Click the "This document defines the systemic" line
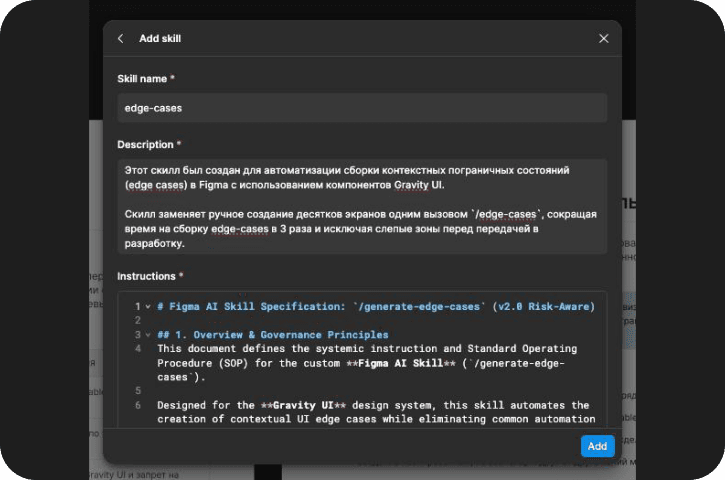Screen dimensions: 725x480 (x=367, y=349)
